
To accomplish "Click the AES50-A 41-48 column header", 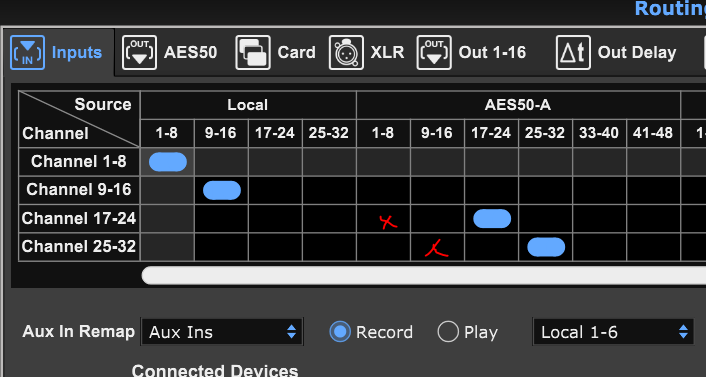I will pos(653,133).
